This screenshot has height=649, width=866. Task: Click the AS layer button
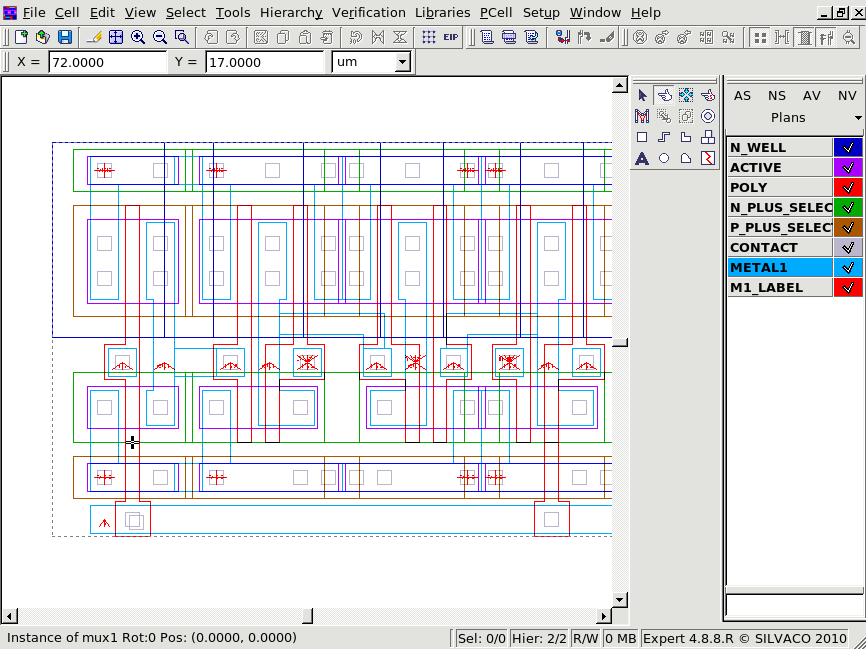coord(742,96)
